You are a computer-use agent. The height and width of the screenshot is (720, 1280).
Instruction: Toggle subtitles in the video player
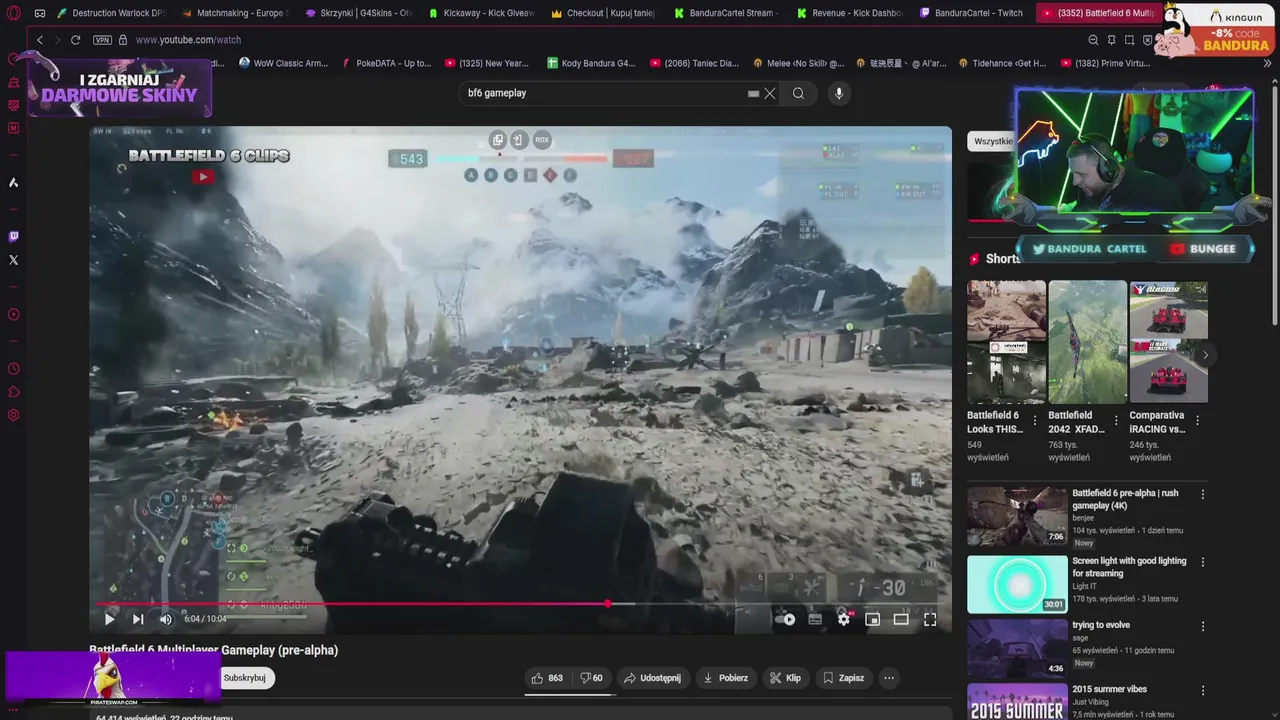[x=815, y=619]
